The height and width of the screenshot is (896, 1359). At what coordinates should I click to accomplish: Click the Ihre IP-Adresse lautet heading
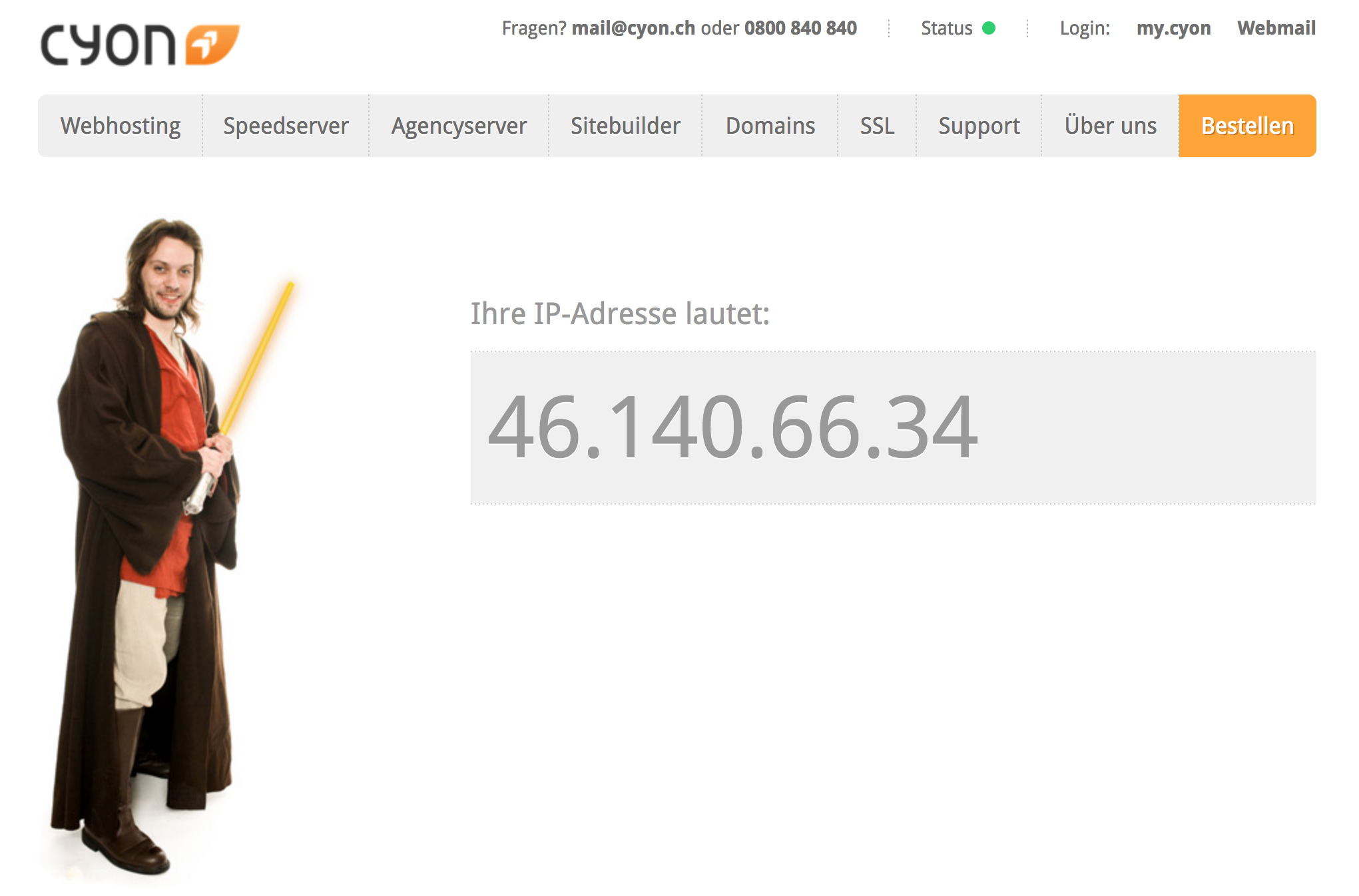[x=620, y=314]
